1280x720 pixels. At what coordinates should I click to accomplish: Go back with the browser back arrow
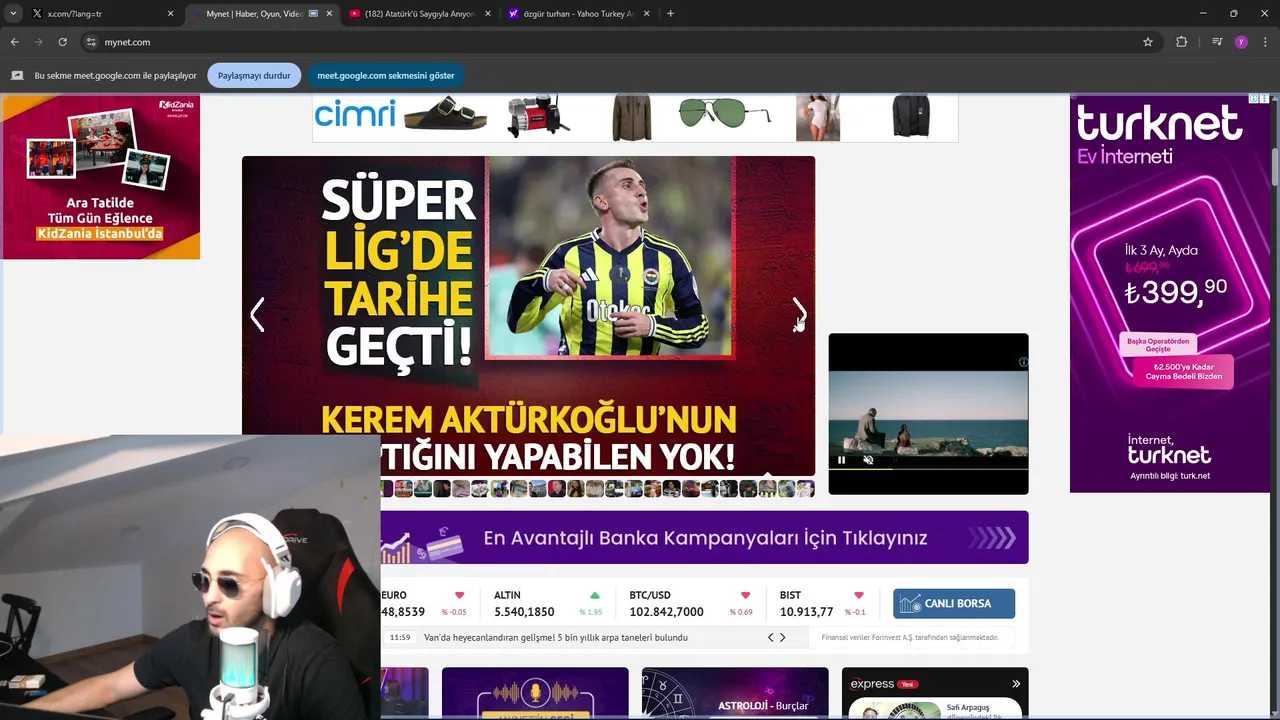14,42
